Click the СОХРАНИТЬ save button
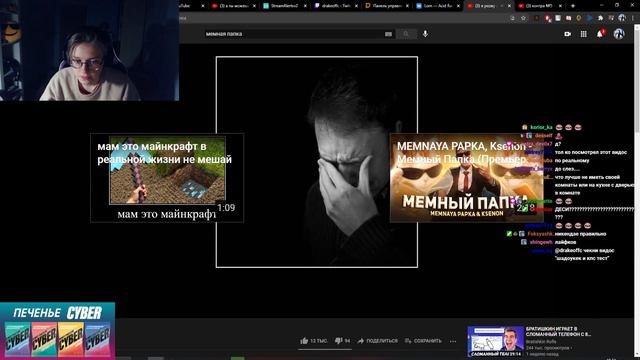Image resolution: width=640 pixels, height=360 pixels. click(x=423, y=341)
